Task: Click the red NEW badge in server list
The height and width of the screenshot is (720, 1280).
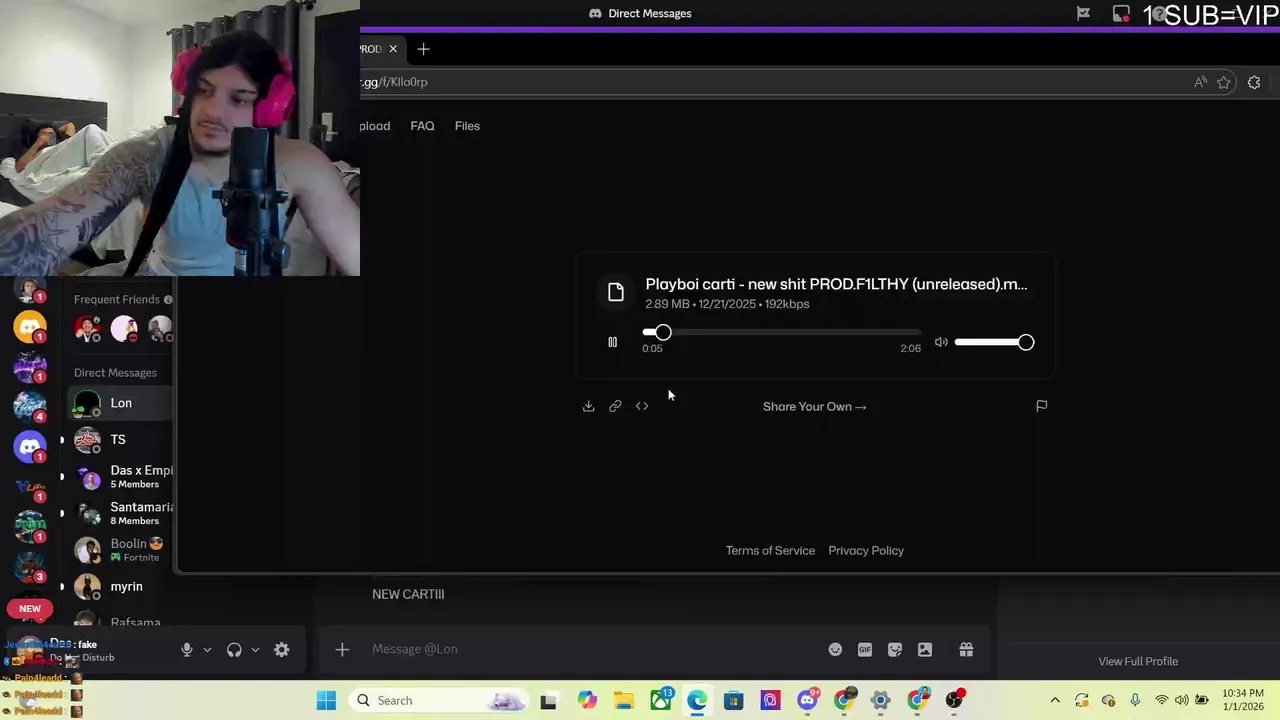Action: click(29, 608)
